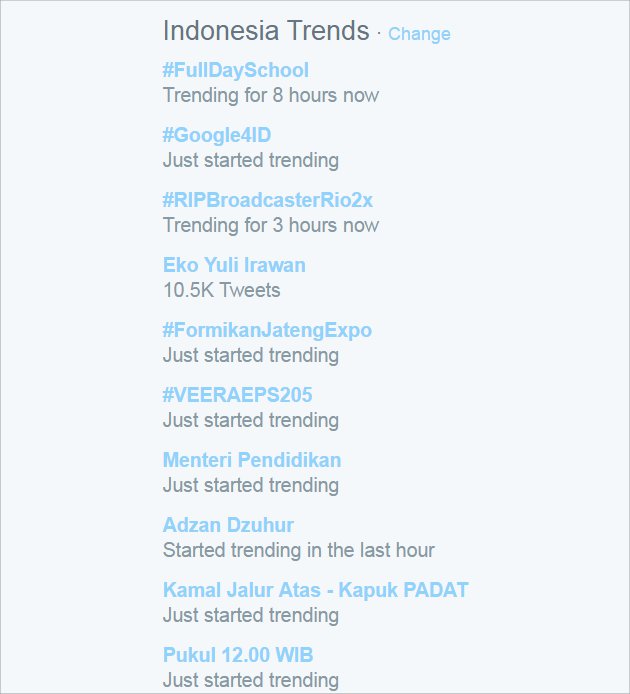The height and width of the screenshot is (694, 630).
Task: Click the "Trending for 3 hours now" text
Action: pyautogui.click(x=271, y=225)
